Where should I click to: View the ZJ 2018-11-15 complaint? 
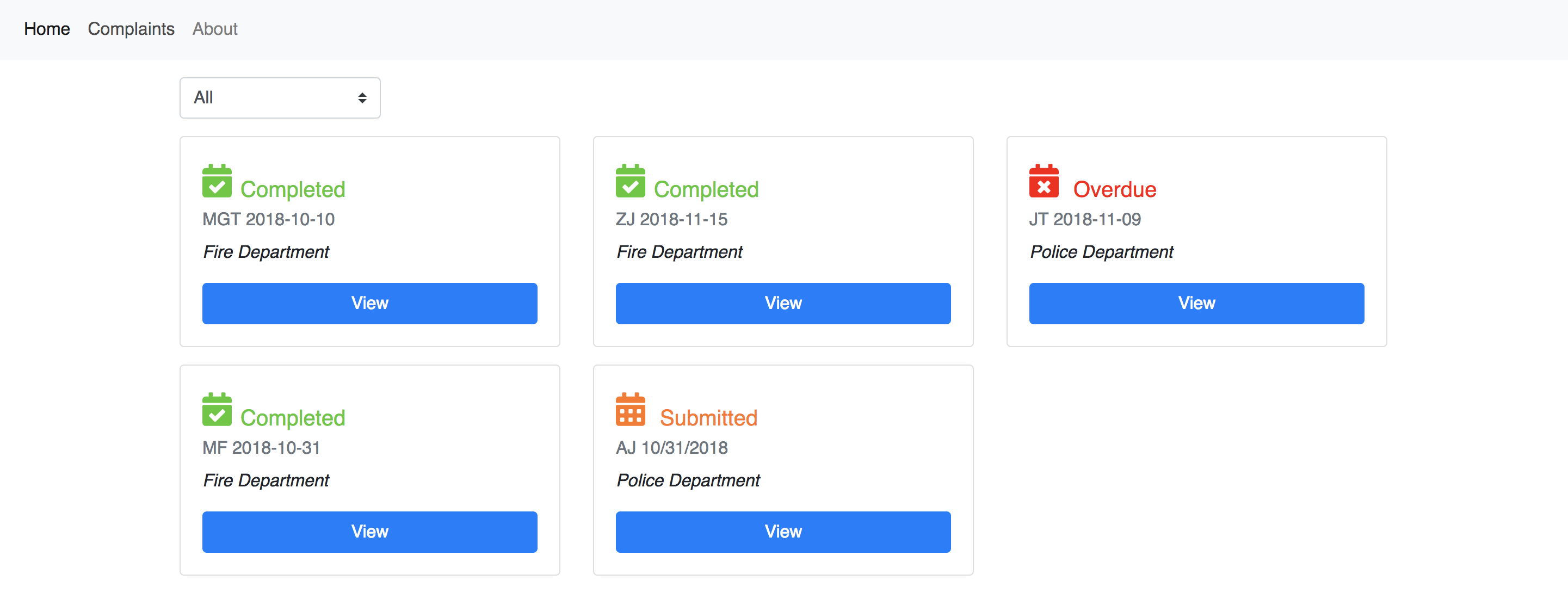pyautogui.click(x=783, y=303)
